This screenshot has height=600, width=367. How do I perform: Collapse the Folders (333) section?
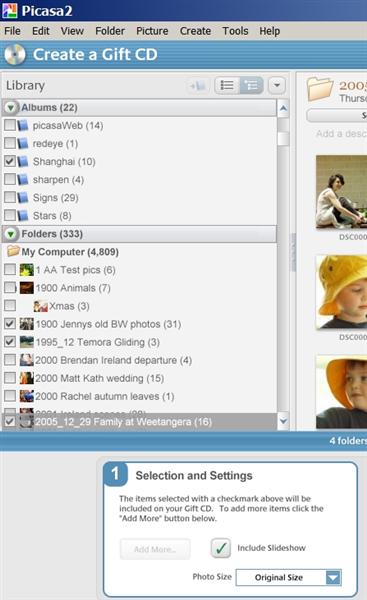11,234
